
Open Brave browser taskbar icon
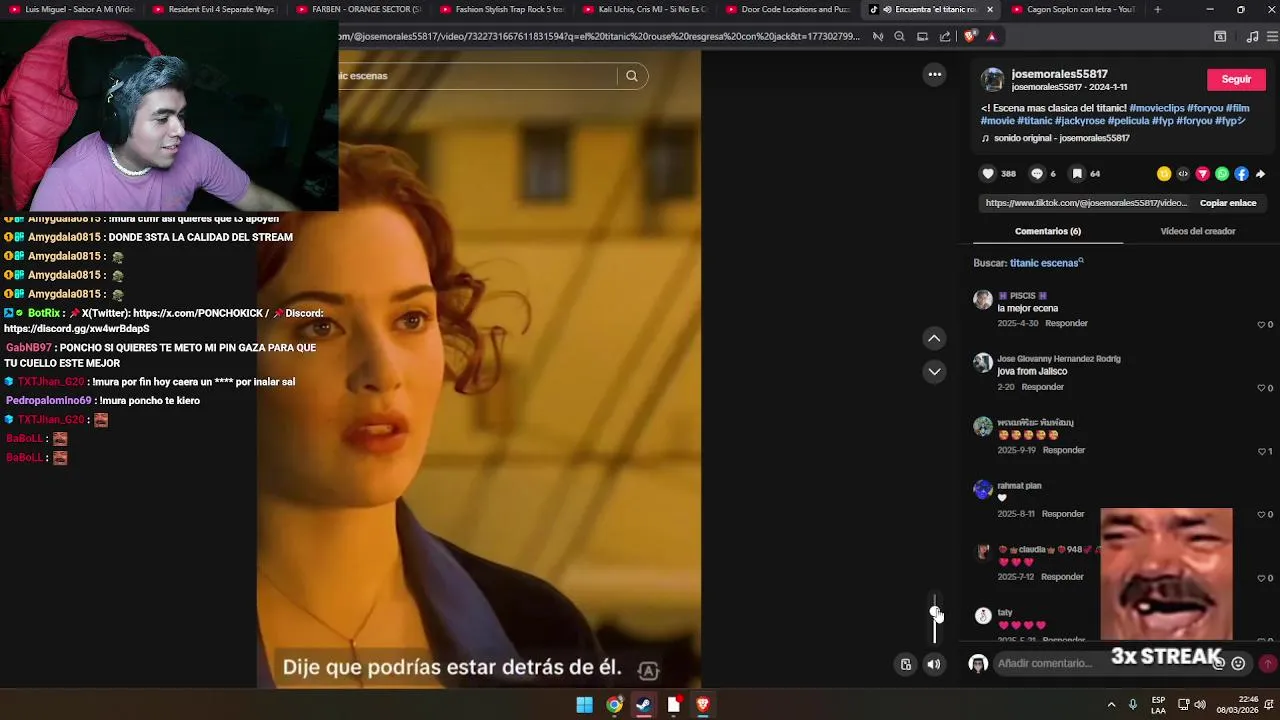(x=703, y=705)
